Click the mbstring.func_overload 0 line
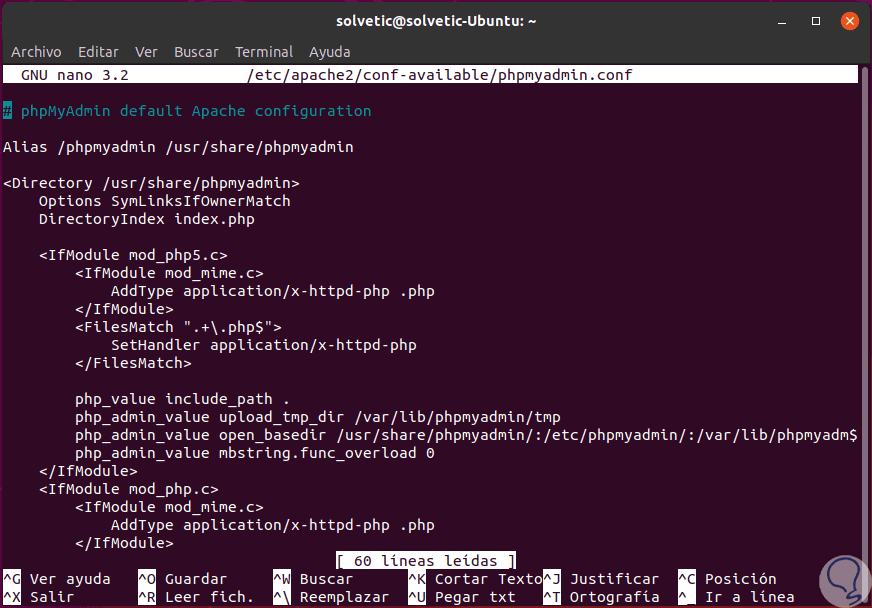872x608 pixels. click(255, 453)
